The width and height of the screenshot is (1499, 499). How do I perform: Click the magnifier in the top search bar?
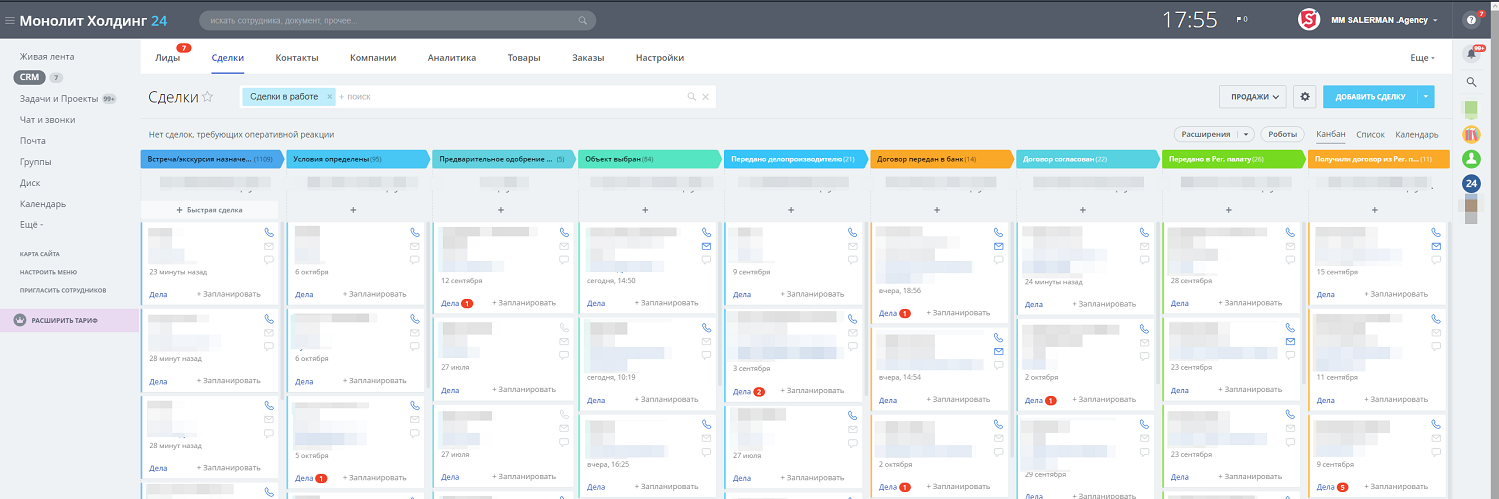583,20
